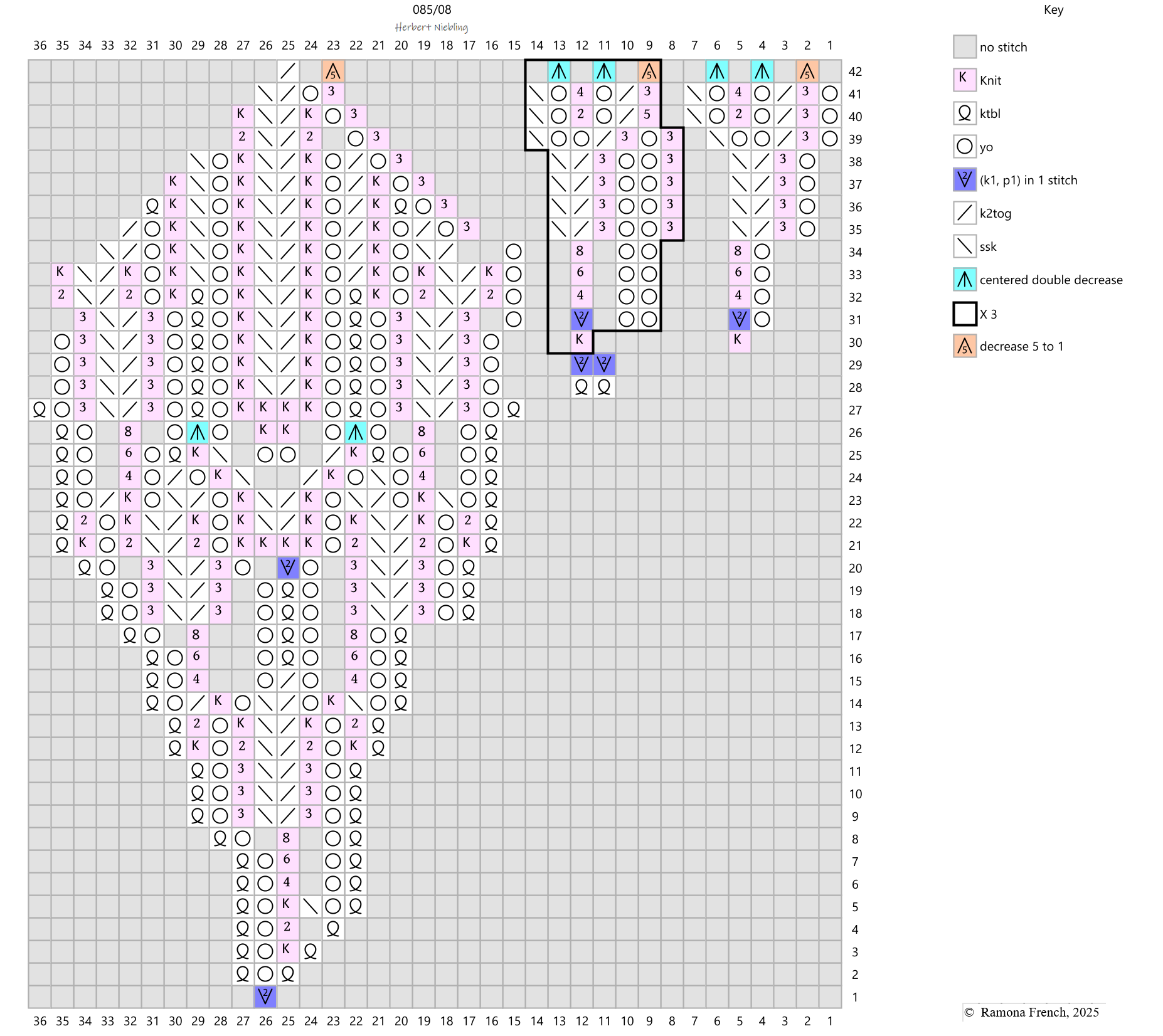
Task: Click the Key heading
Action: tap(1053, 10)
